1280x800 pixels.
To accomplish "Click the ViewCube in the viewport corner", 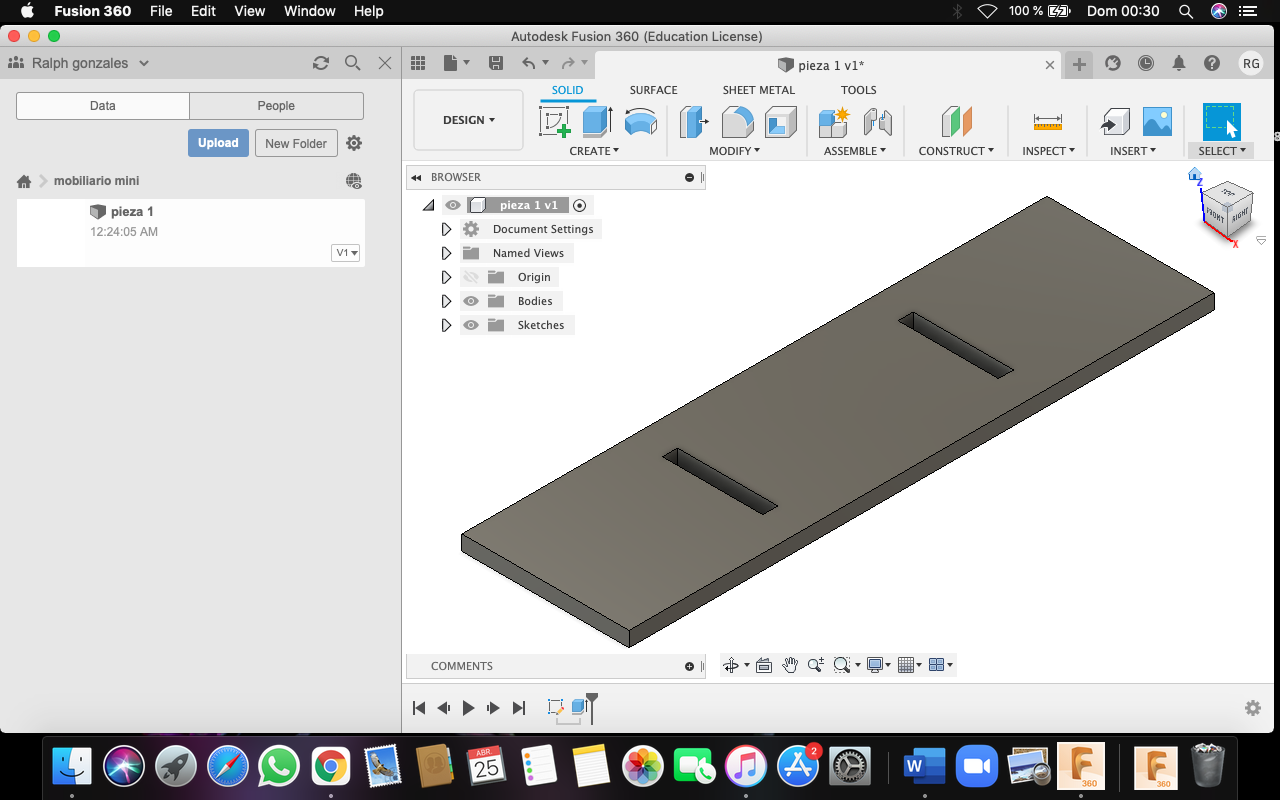I will (x=1225, y=208).
